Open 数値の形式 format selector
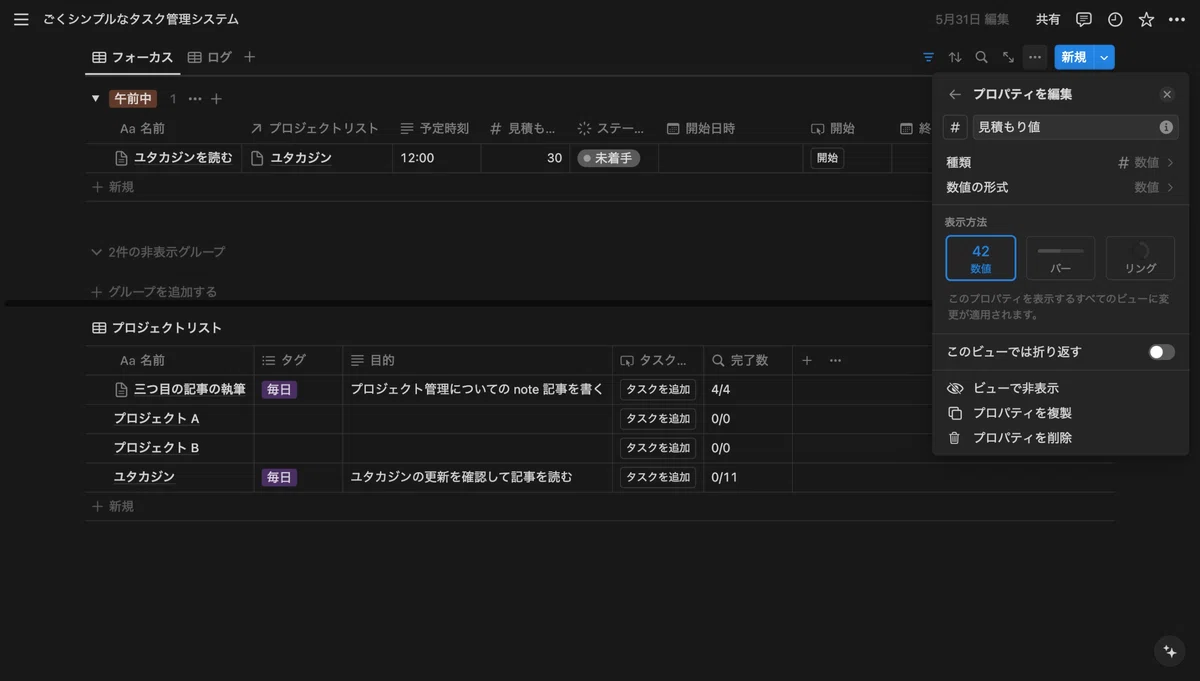 [x=1060, y=187]
